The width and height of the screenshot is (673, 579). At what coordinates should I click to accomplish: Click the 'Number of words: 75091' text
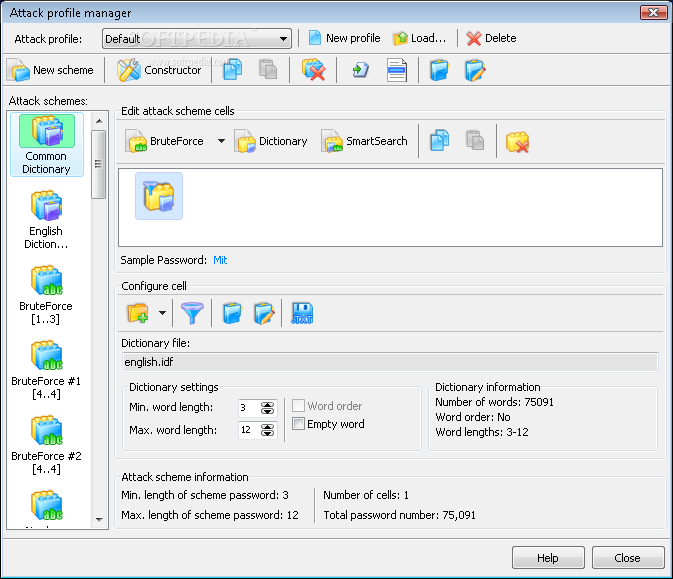tap(494, 402)
